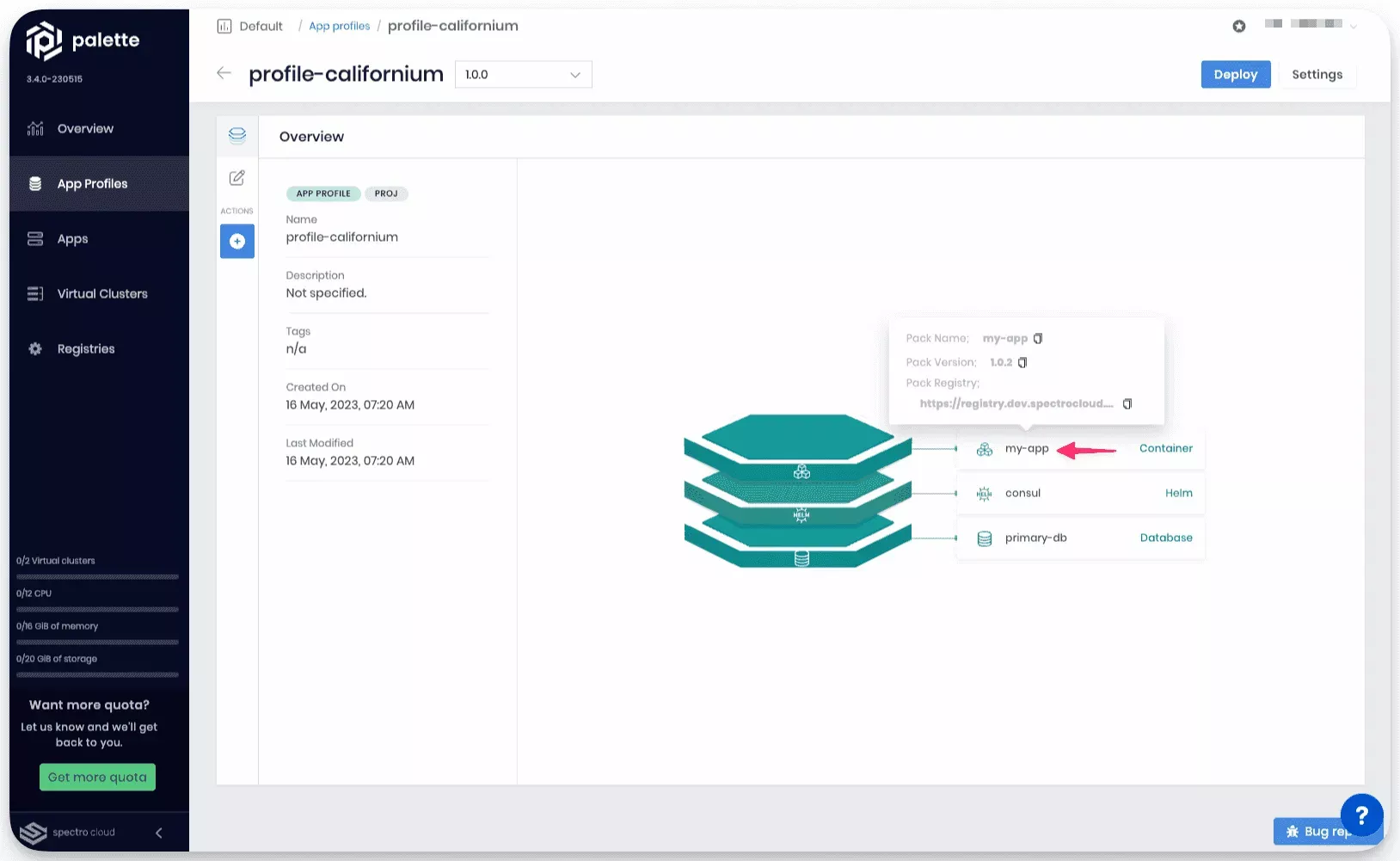Expand the user account menu chevron

tap(1354, 27)
